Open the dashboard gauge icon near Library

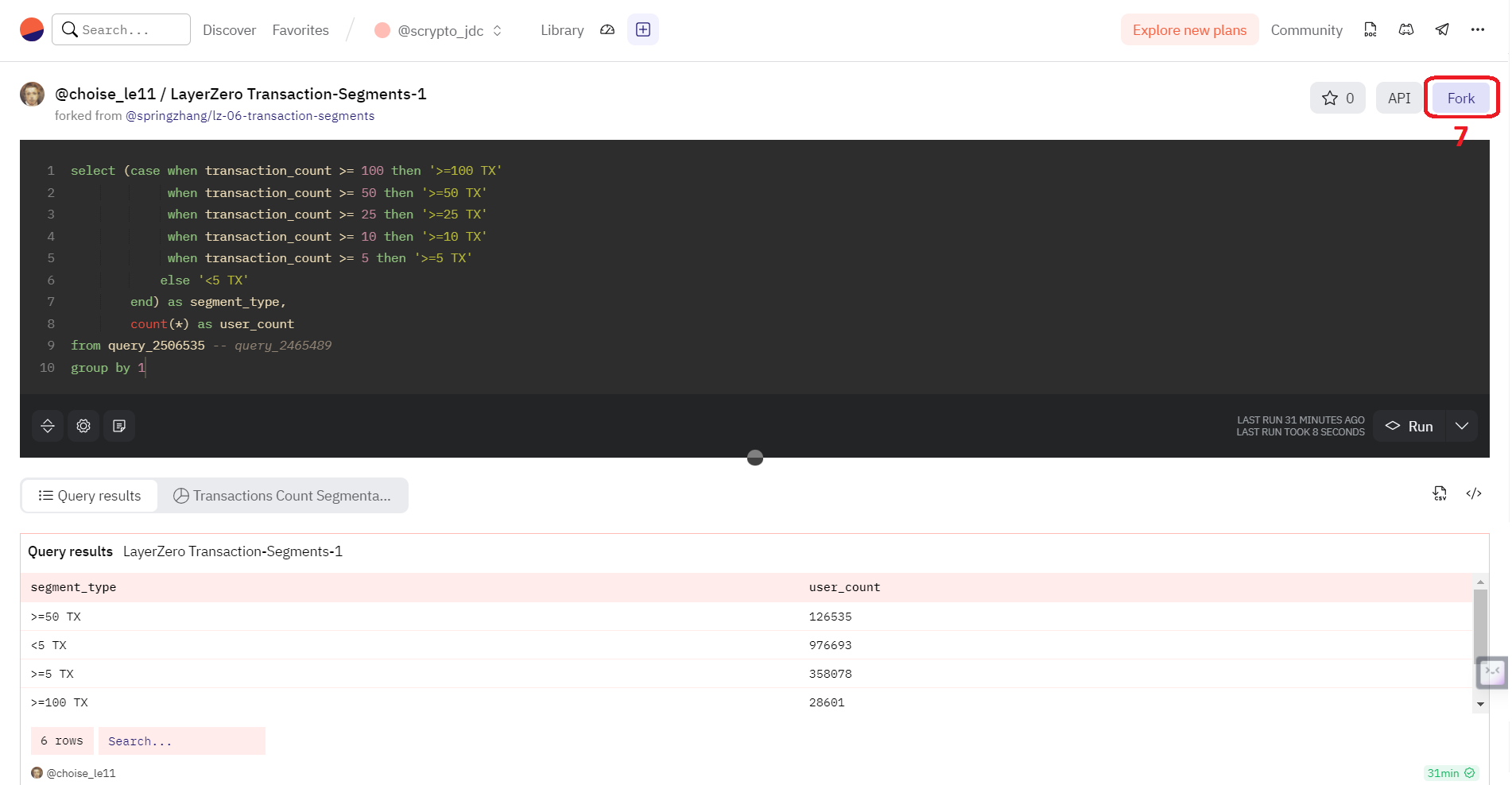click(607, 30)
